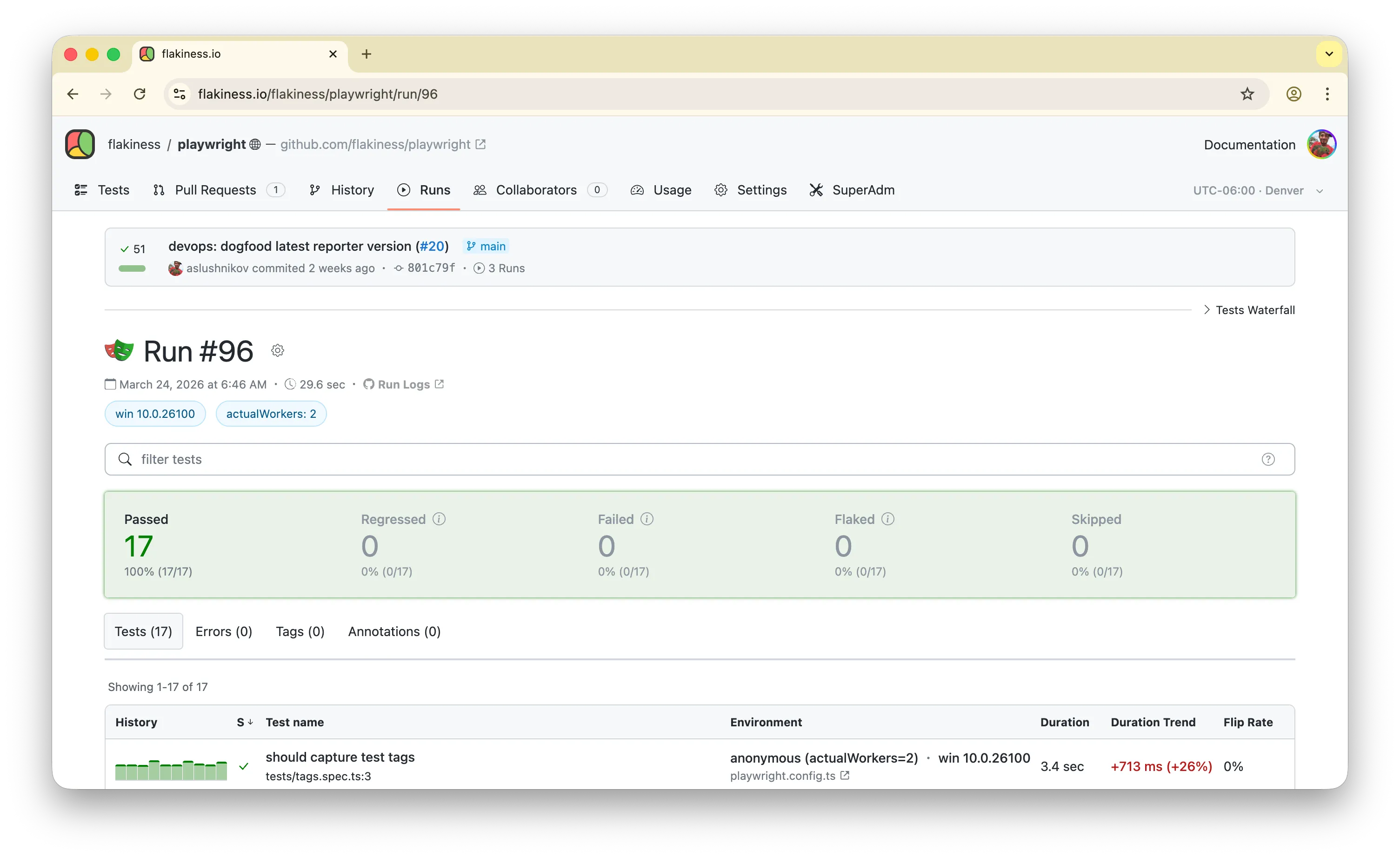Reload the page

tap(140, 94)
